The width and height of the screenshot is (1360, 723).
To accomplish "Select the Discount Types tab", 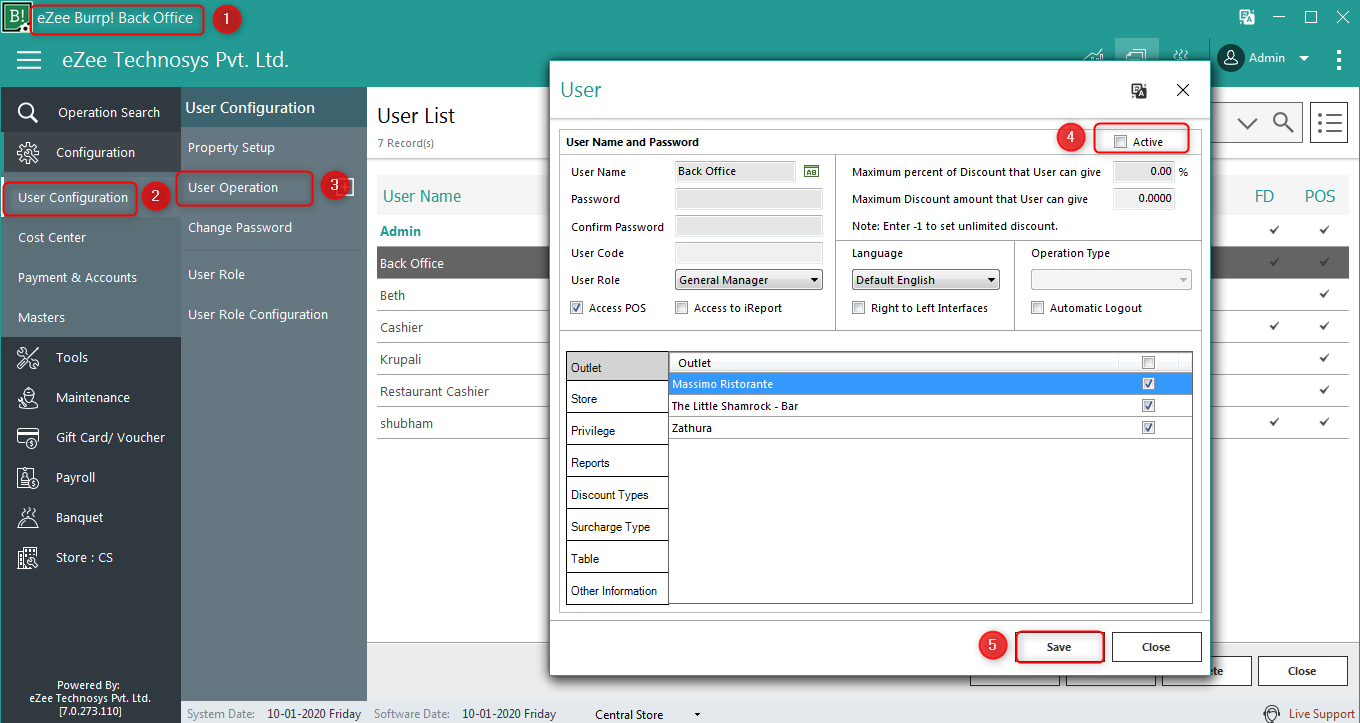I will [617, 494].
